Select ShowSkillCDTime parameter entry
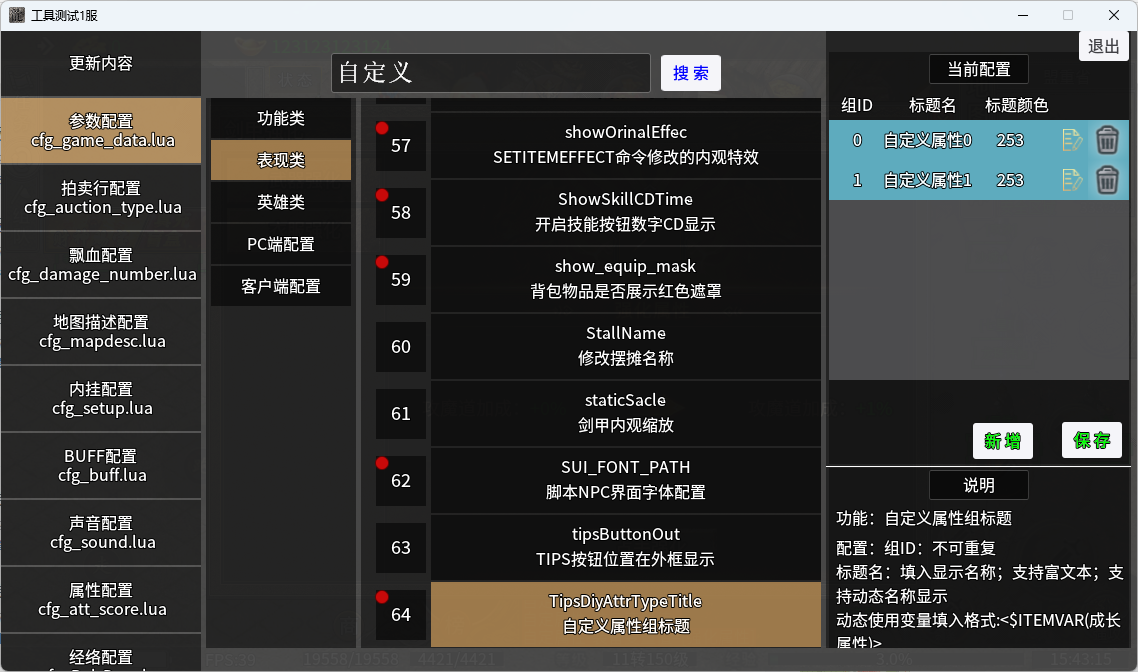1138x672 pixels. [626, 212]
